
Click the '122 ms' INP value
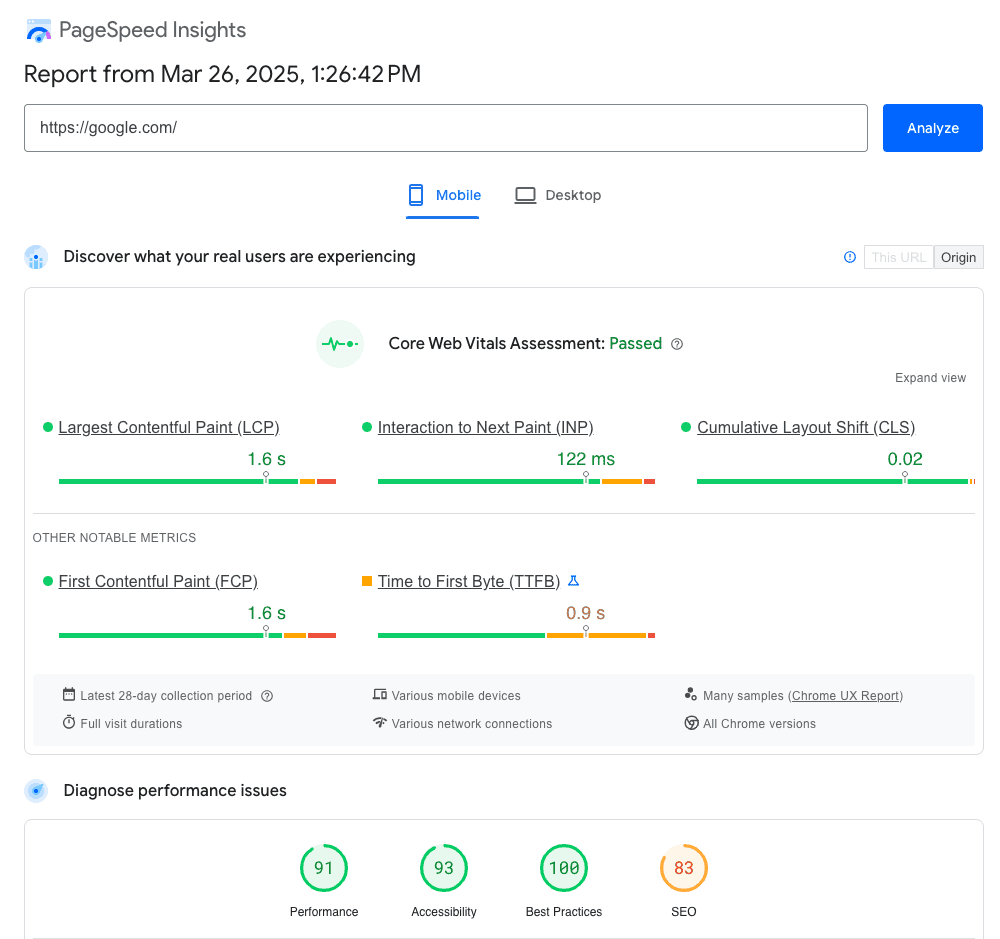[585, 459]
